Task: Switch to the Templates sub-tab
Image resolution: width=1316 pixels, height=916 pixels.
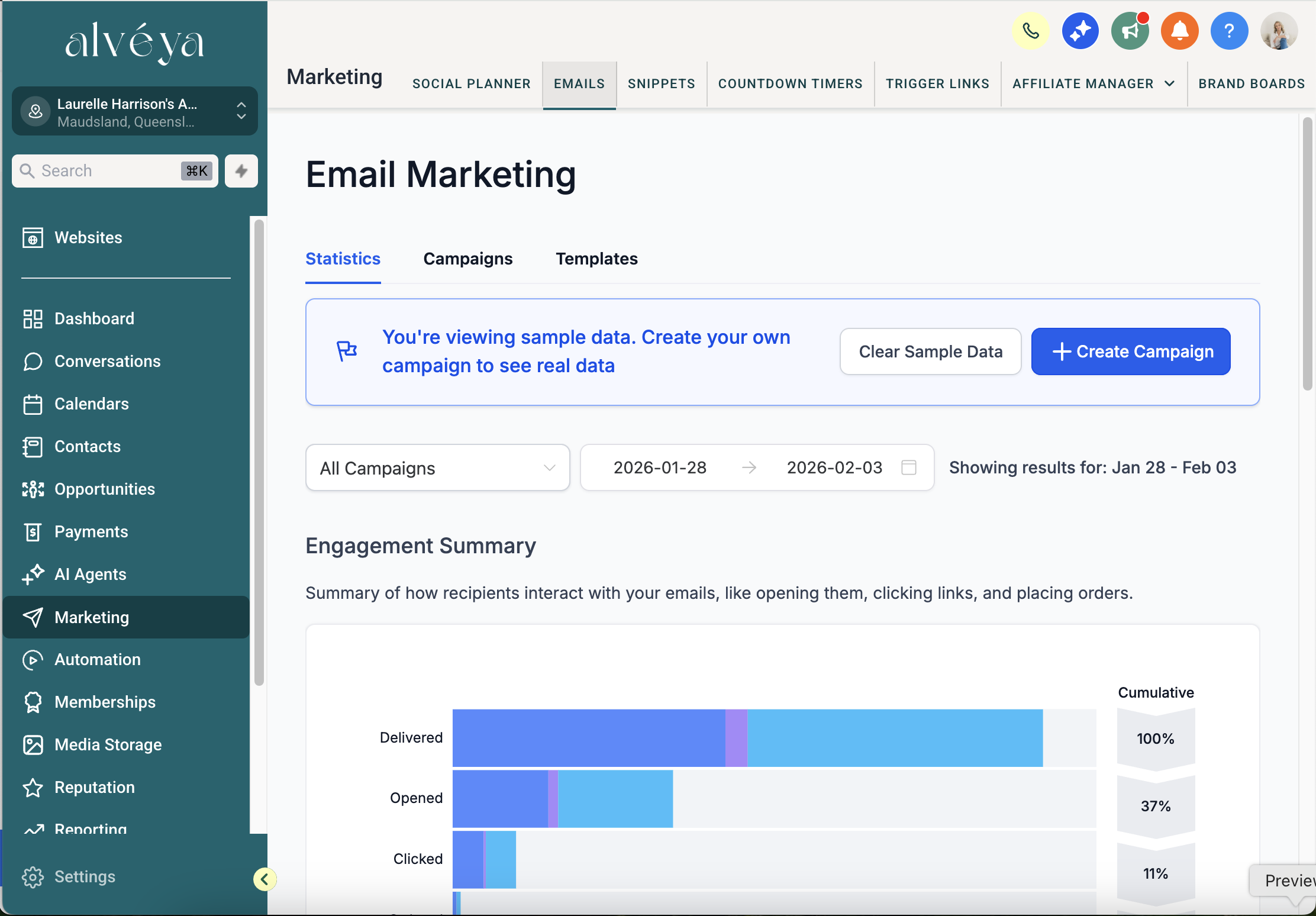Action: pos(596,259)
